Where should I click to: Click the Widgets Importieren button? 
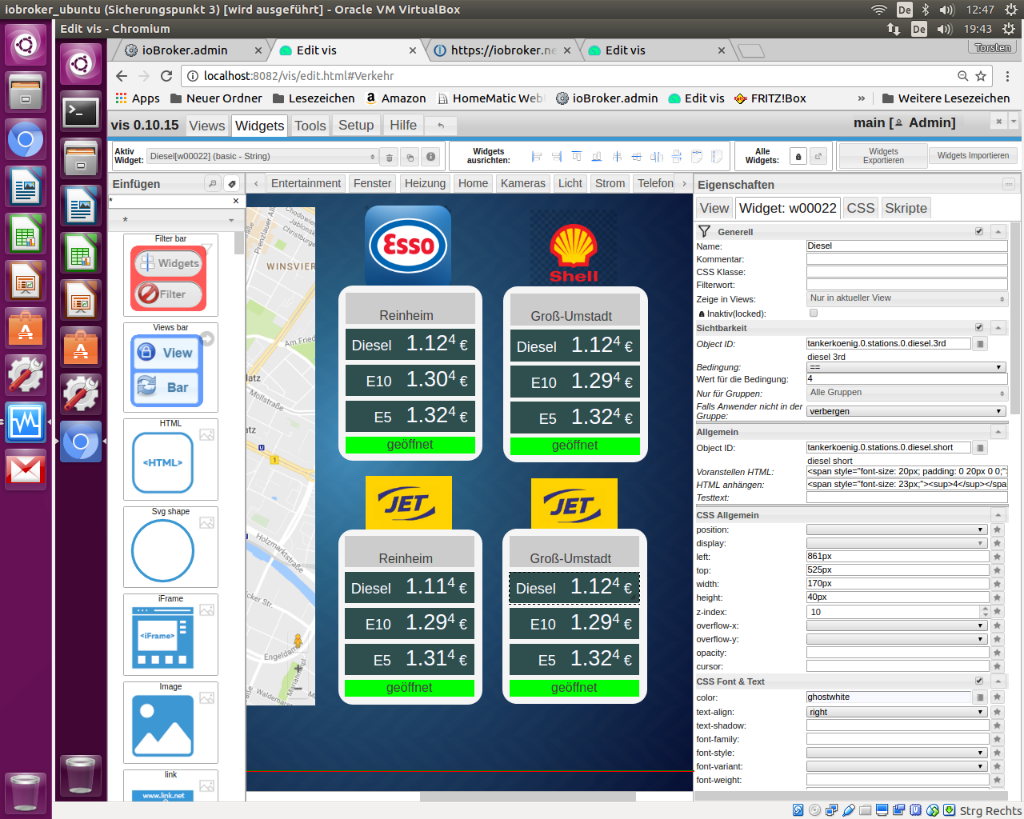point(973,156)
